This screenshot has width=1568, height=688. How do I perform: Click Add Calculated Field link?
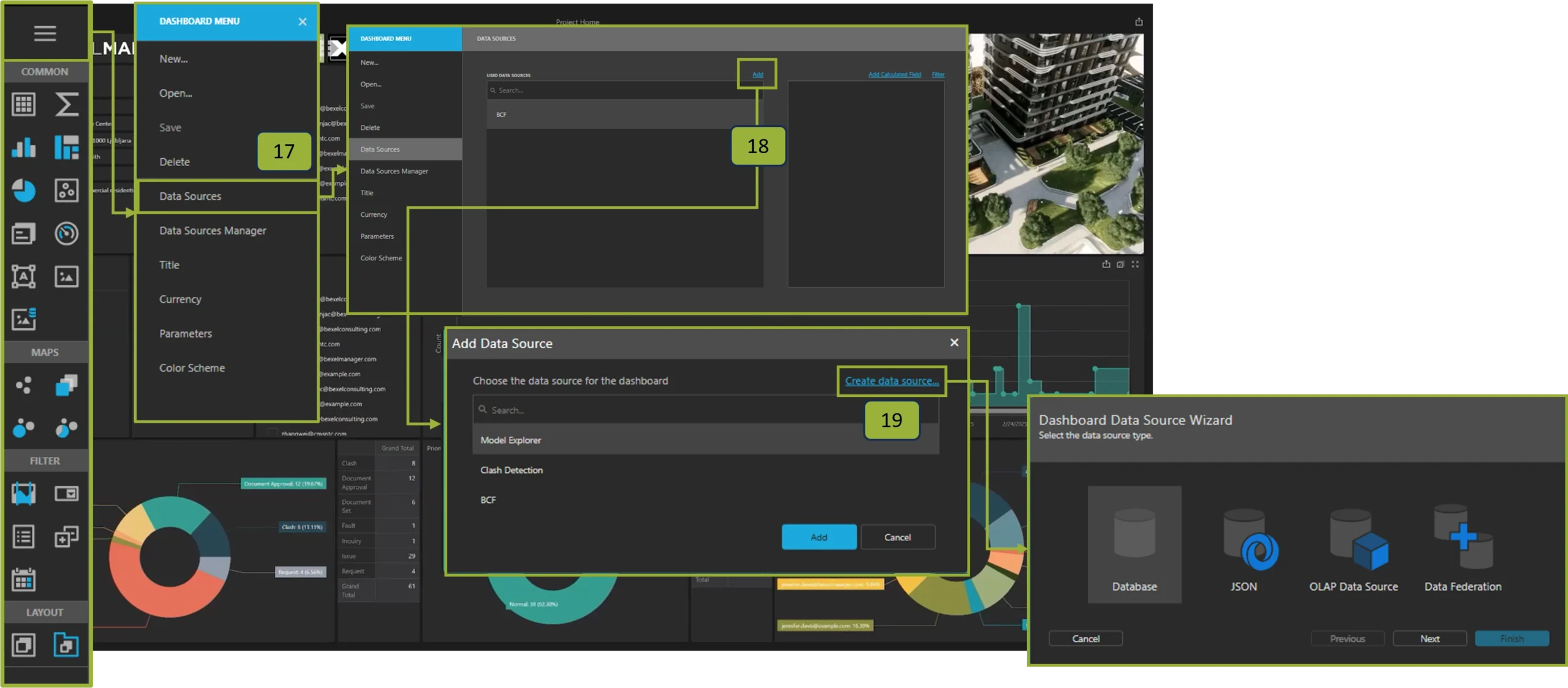(894, 75)
